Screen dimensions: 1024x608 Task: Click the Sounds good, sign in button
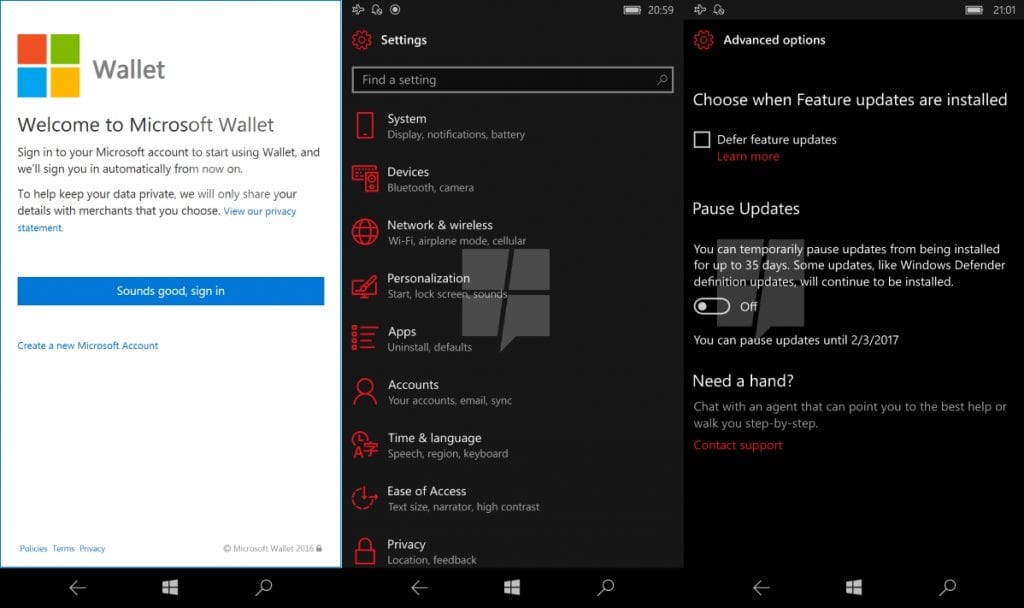coord(171,291)
